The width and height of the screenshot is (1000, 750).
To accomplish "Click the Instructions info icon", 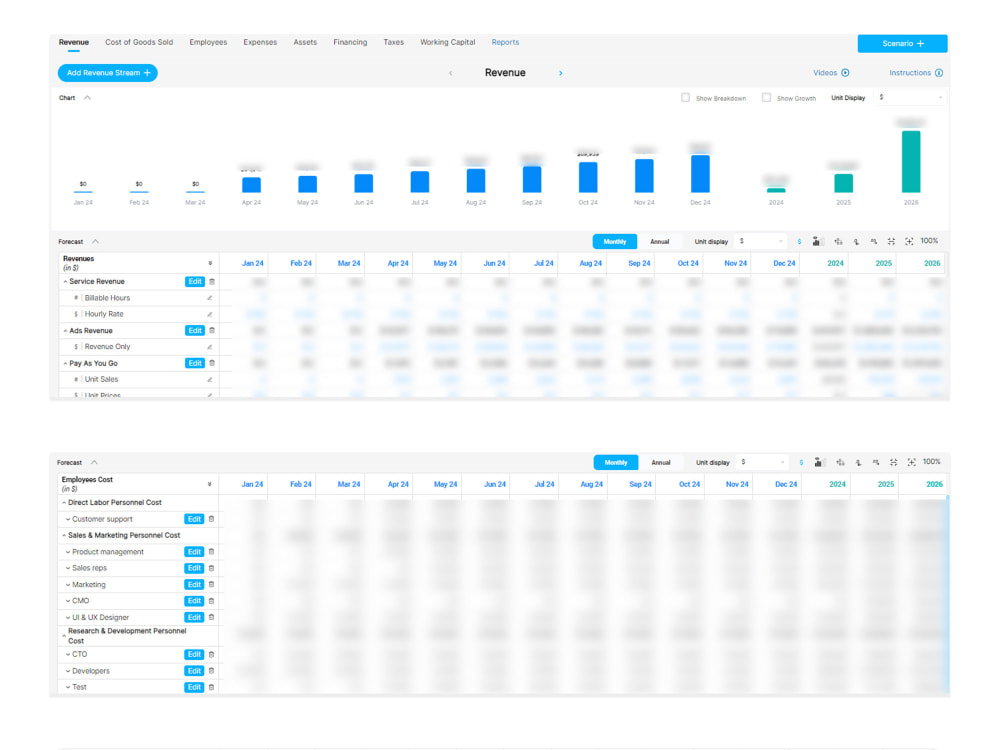I will (939, 73).
